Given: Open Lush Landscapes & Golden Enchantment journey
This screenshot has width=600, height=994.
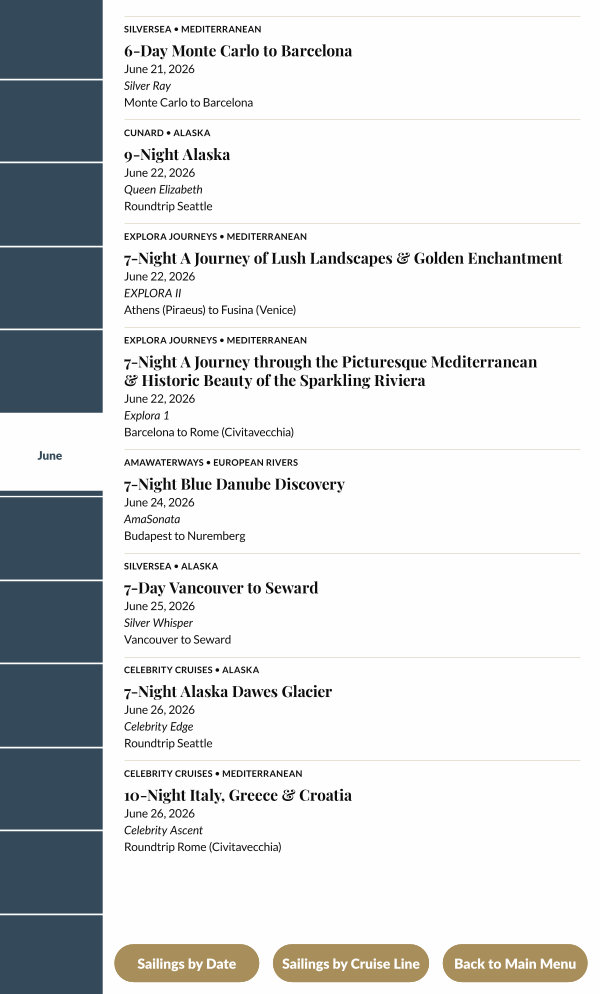Looking at the screenshot, I should pyautogui.click(x=343, y=258).
